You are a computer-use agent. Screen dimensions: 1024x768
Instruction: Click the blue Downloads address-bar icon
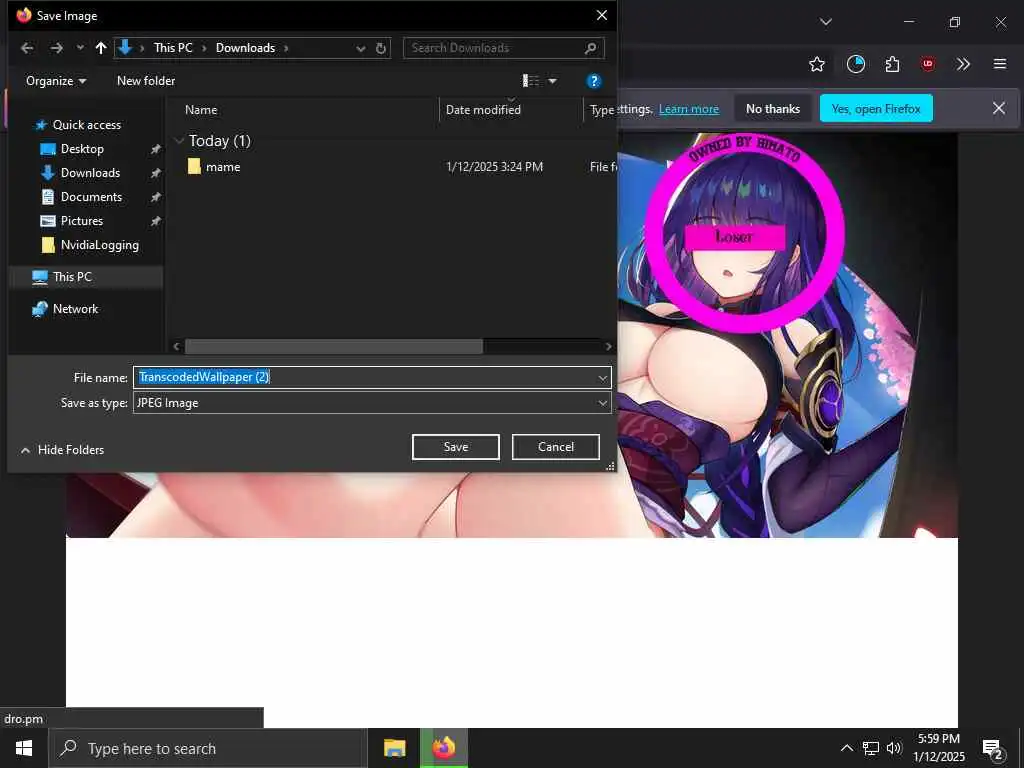click(x=125, y=47)
